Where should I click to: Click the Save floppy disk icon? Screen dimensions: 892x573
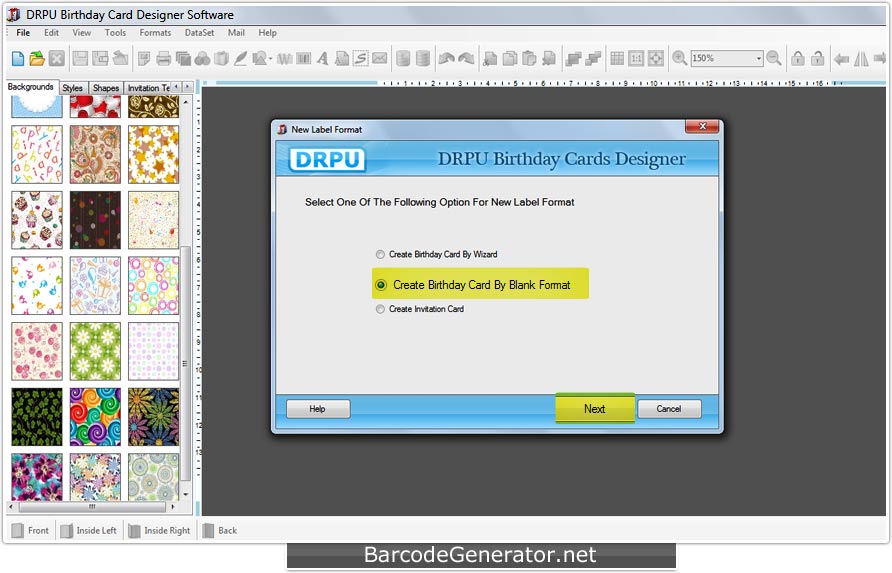point(80,58)
